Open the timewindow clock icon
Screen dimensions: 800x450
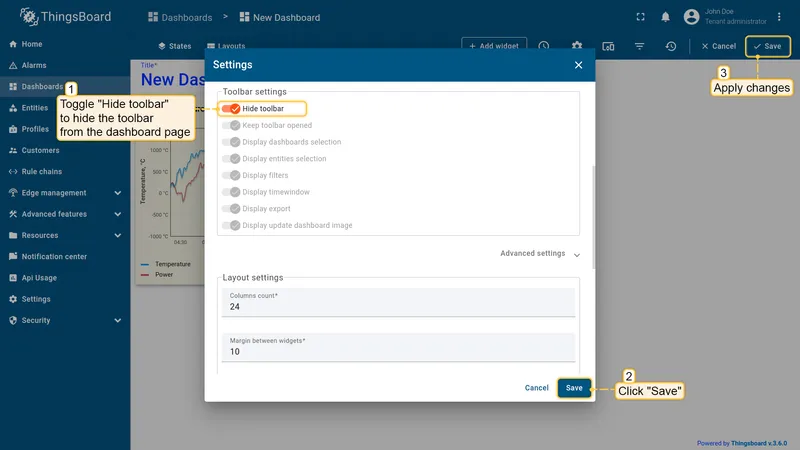click(543, 46)
